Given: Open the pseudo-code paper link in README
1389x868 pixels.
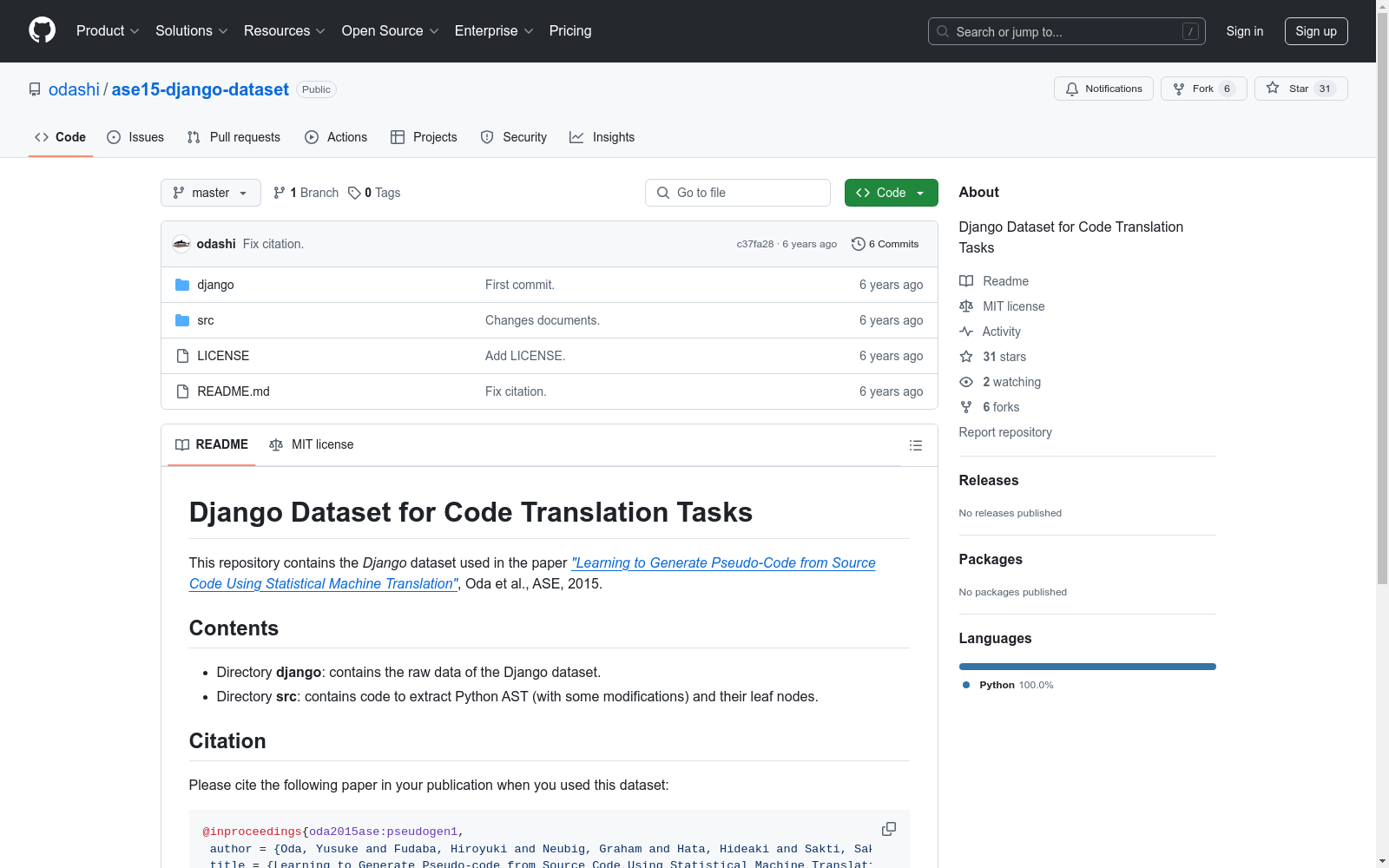Looking at the screenshot, I should pos(532,573).
